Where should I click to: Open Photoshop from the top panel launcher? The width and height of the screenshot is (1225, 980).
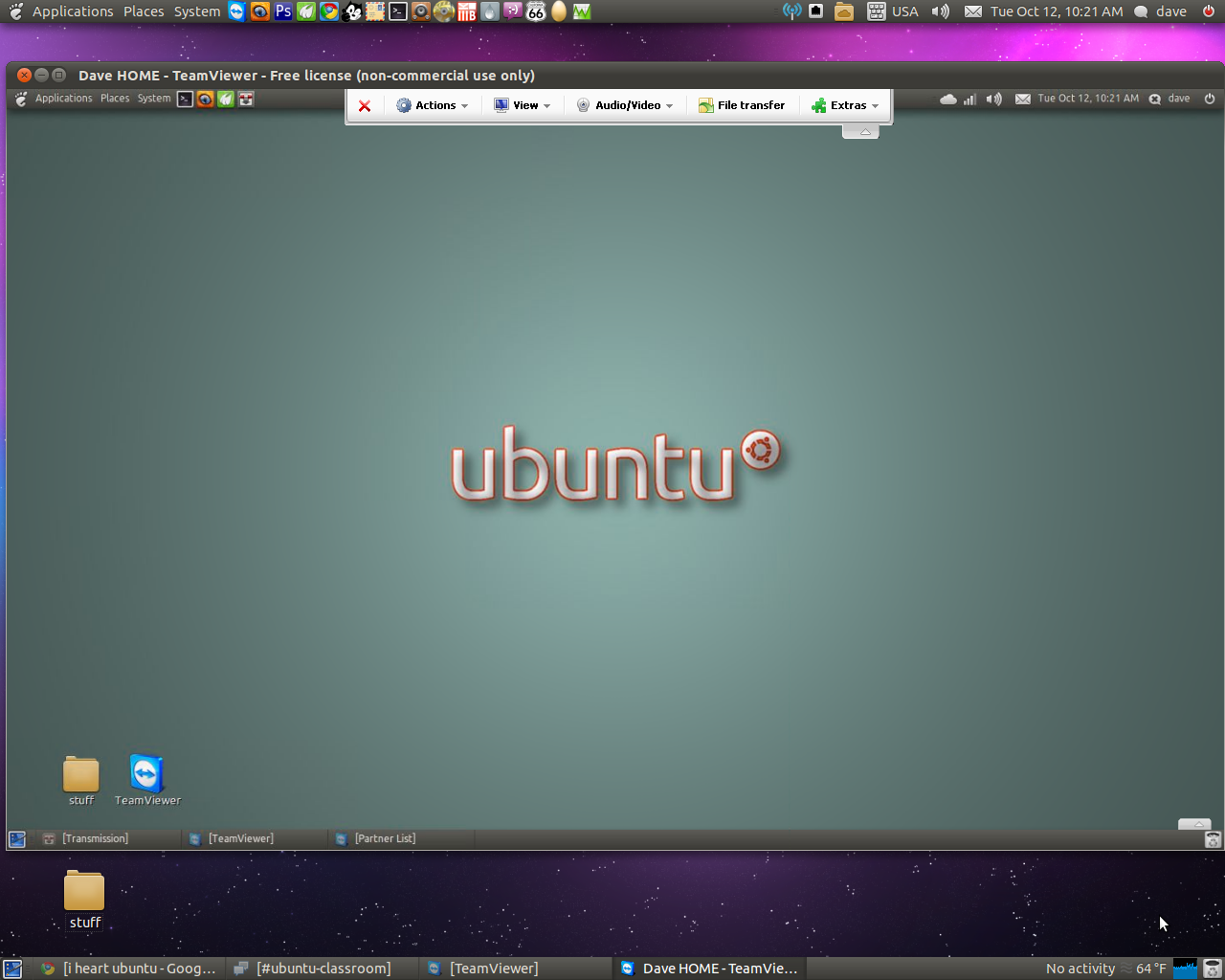tap(283, 11)
